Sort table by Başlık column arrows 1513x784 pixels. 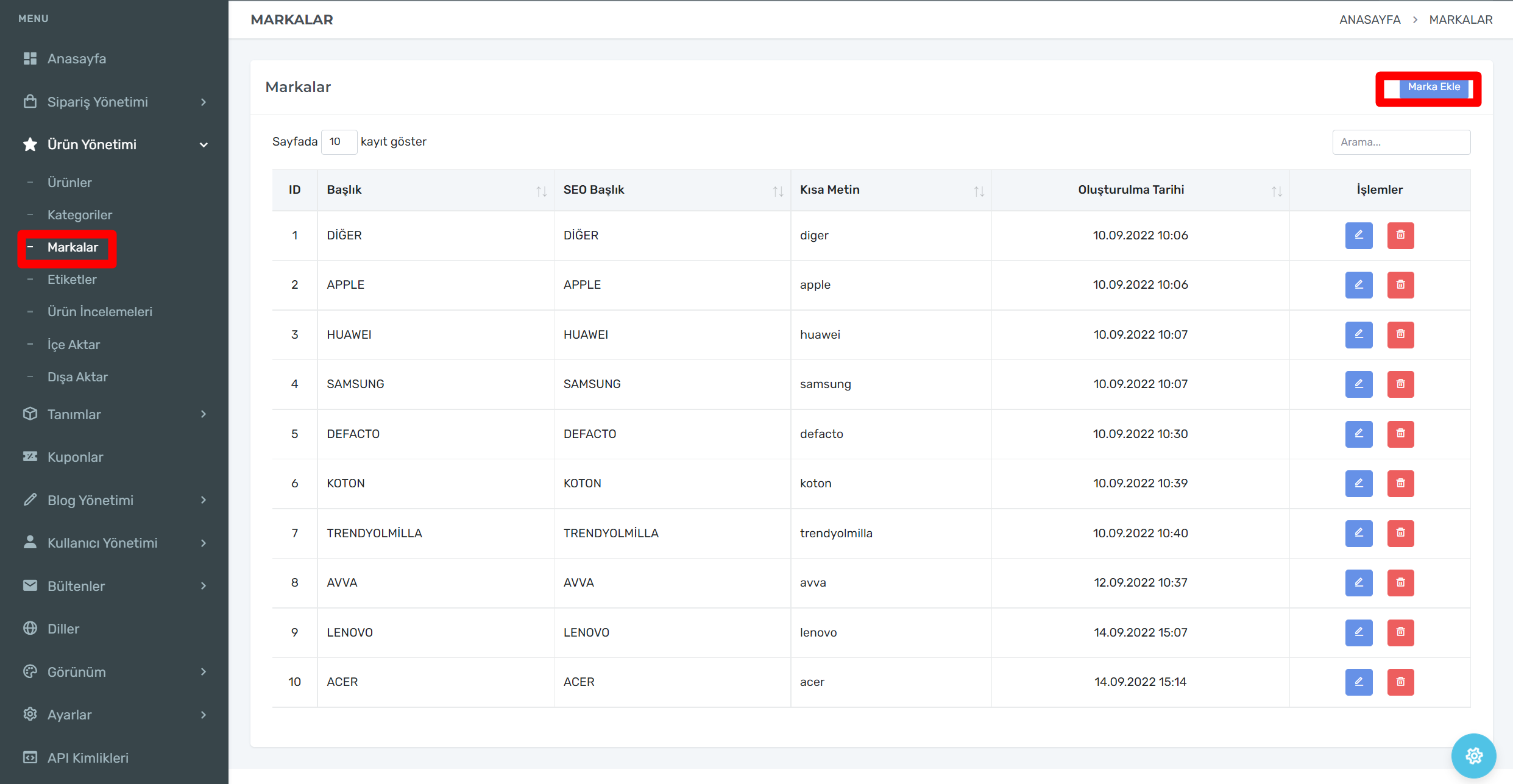[541, 191]
